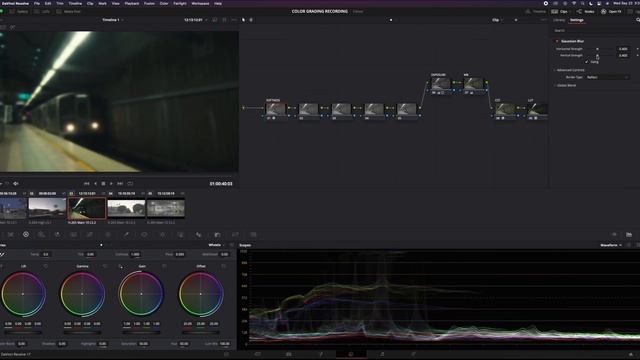
Task: Open the Fairlight menu
Action: point(180,3)
